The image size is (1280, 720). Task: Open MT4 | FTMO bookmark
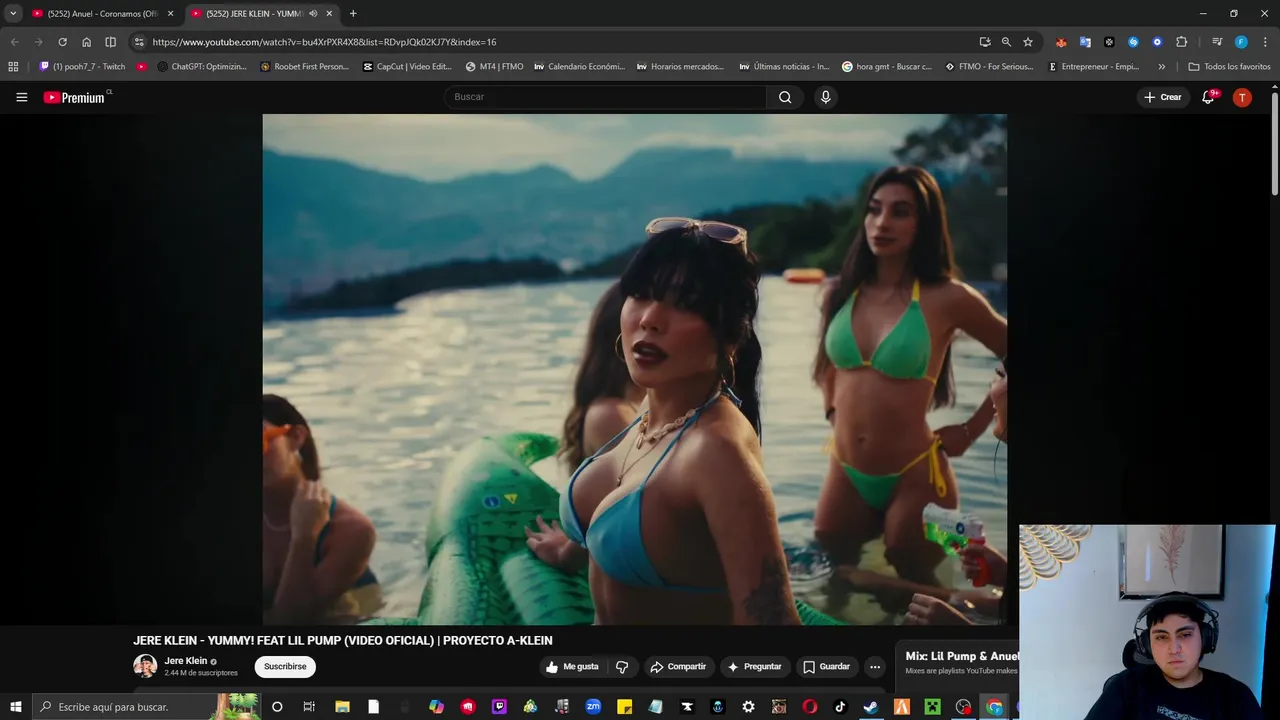[494, 67]
